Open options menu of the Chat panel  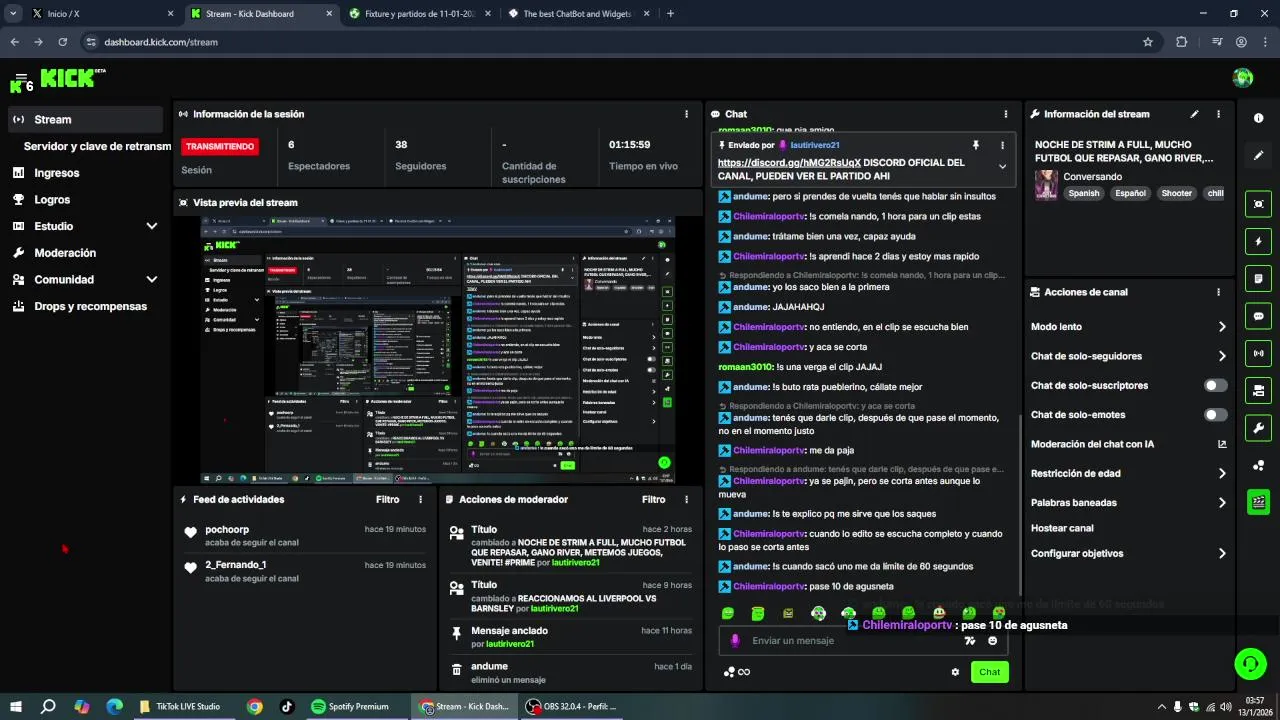point(1006,114)
